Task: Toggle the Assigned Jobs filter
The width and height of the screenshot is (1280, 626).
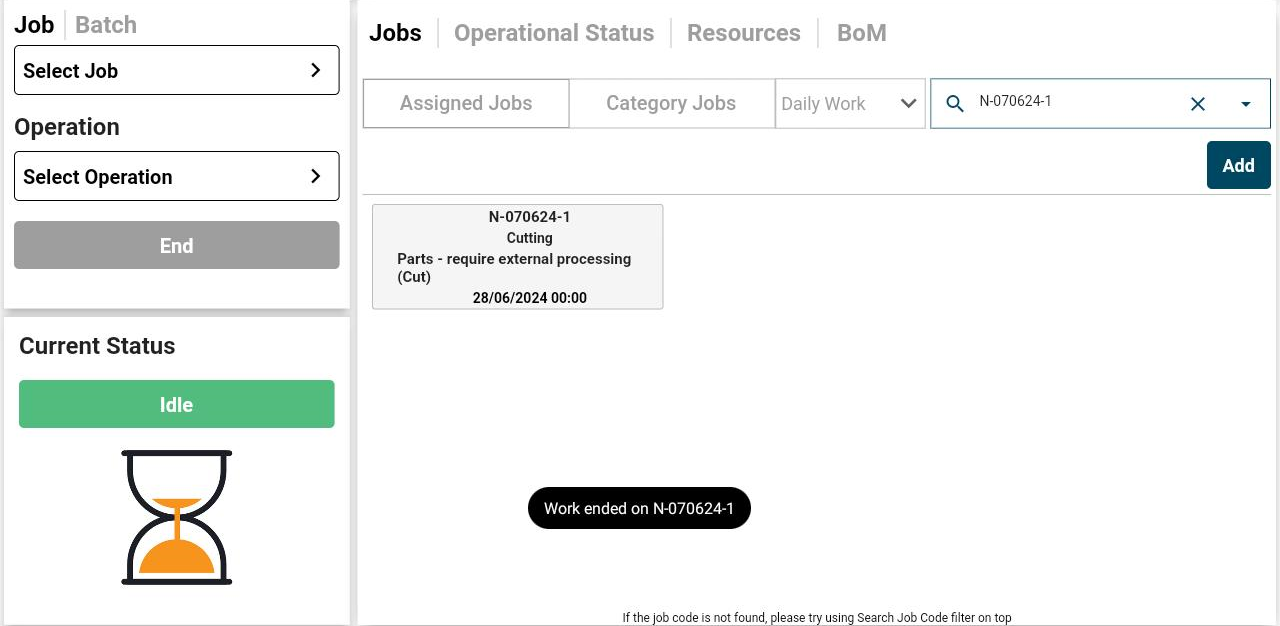Action: 466,104
